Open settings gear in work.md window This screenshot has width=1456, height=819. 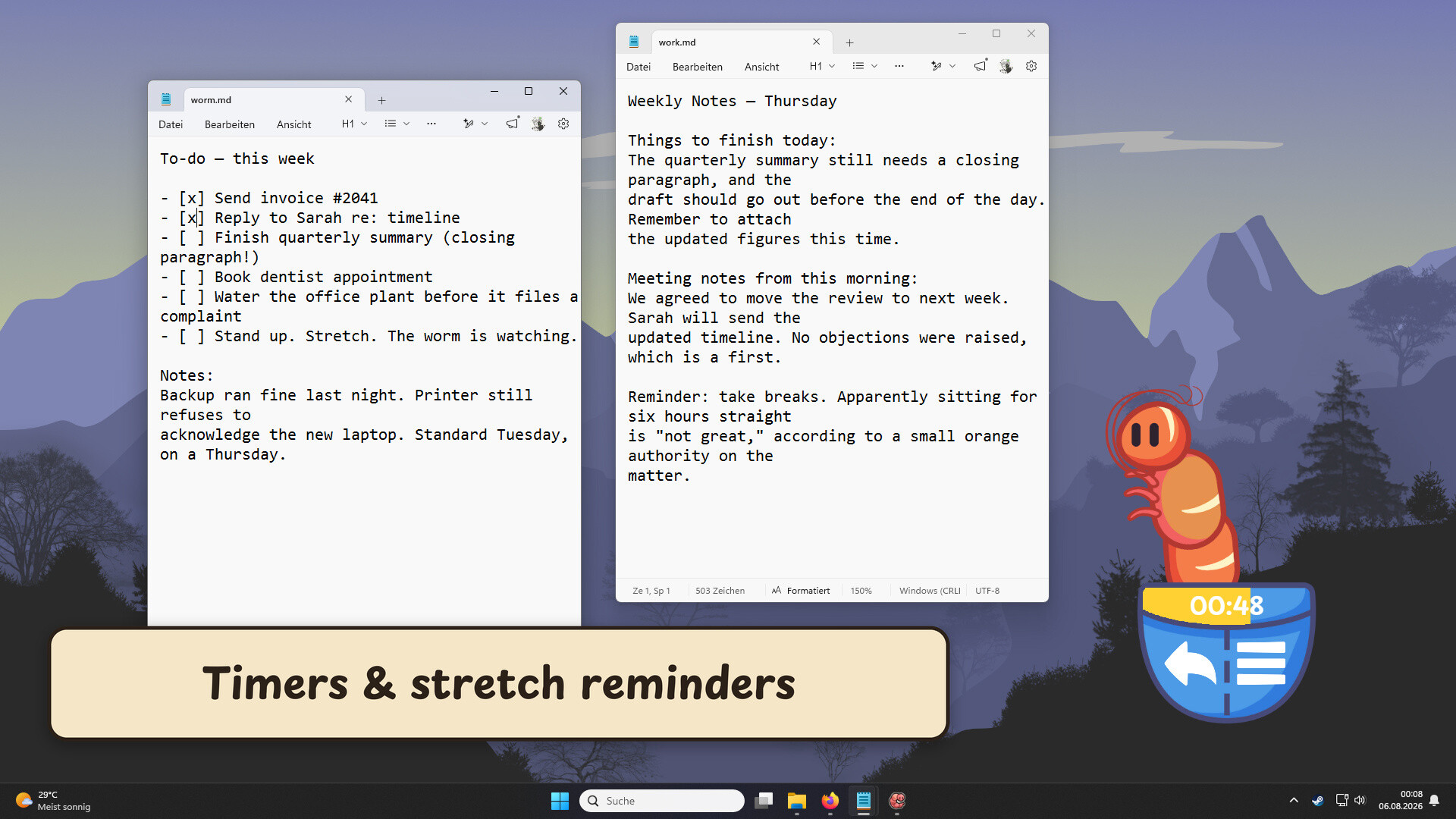1031,66
